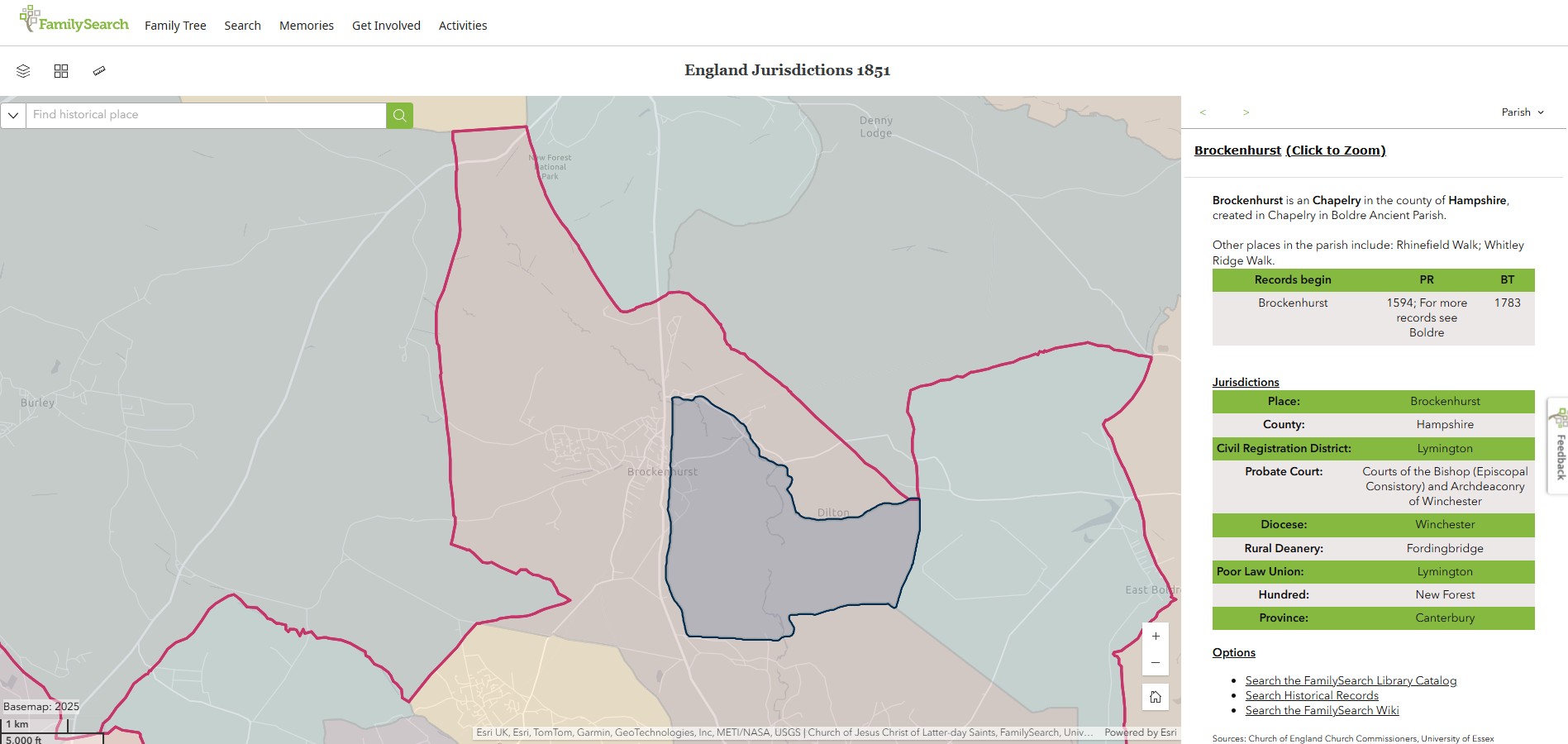Expand the search options chevron
This screenshot has height=744, width=1568.
click(13, 115)
